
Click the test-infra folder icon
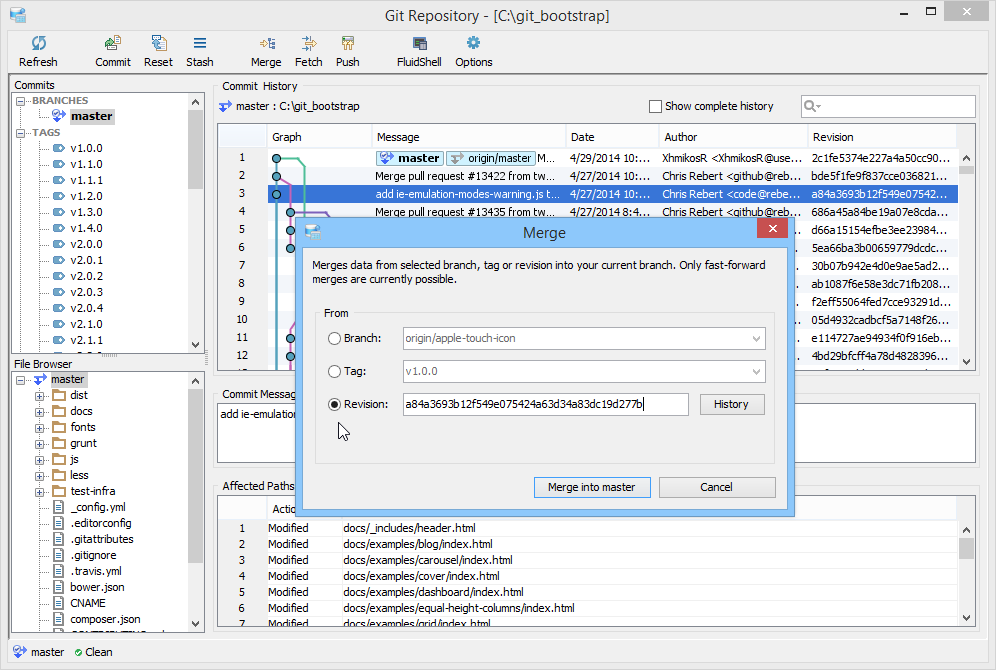click(59, 491)
